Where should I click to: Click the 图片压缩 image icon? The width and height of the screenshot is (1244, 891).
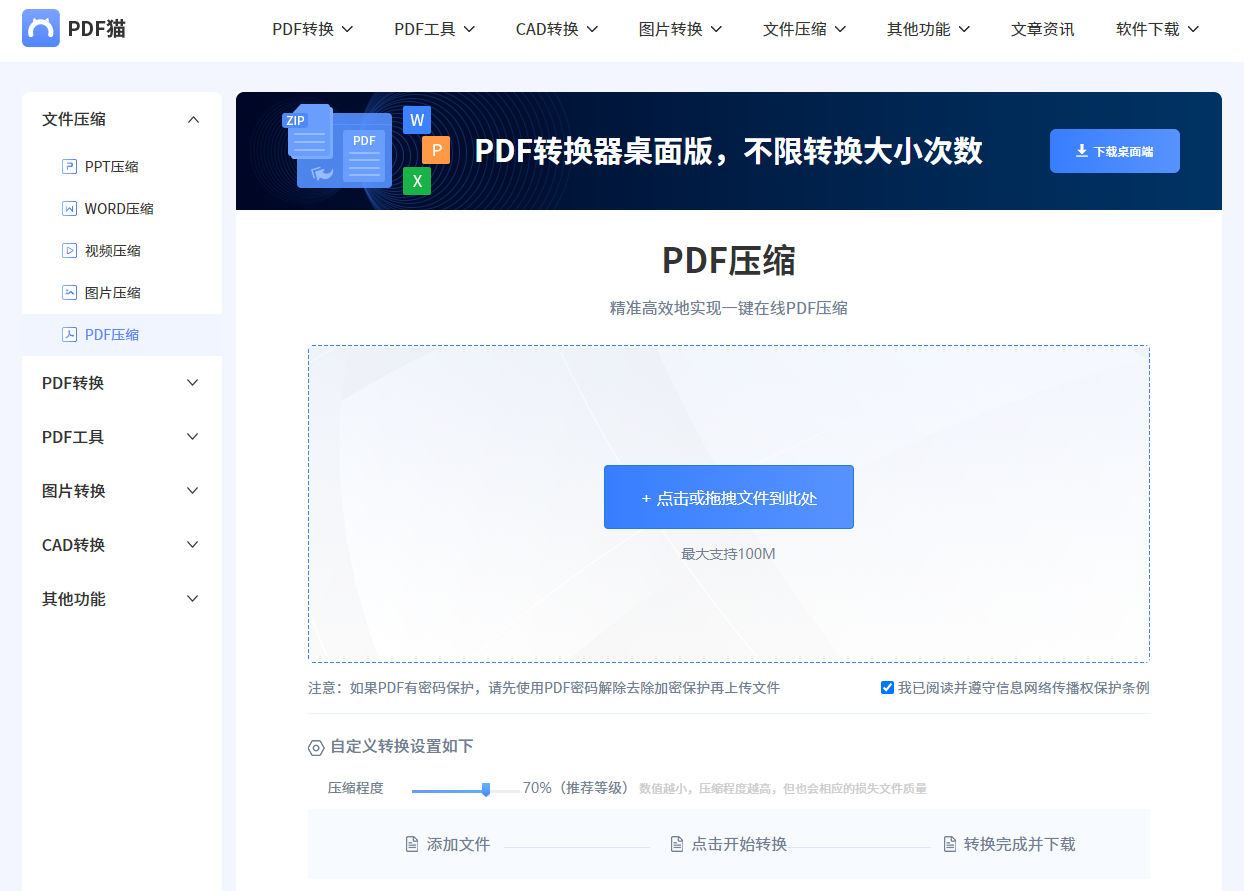tap(69, 293)
